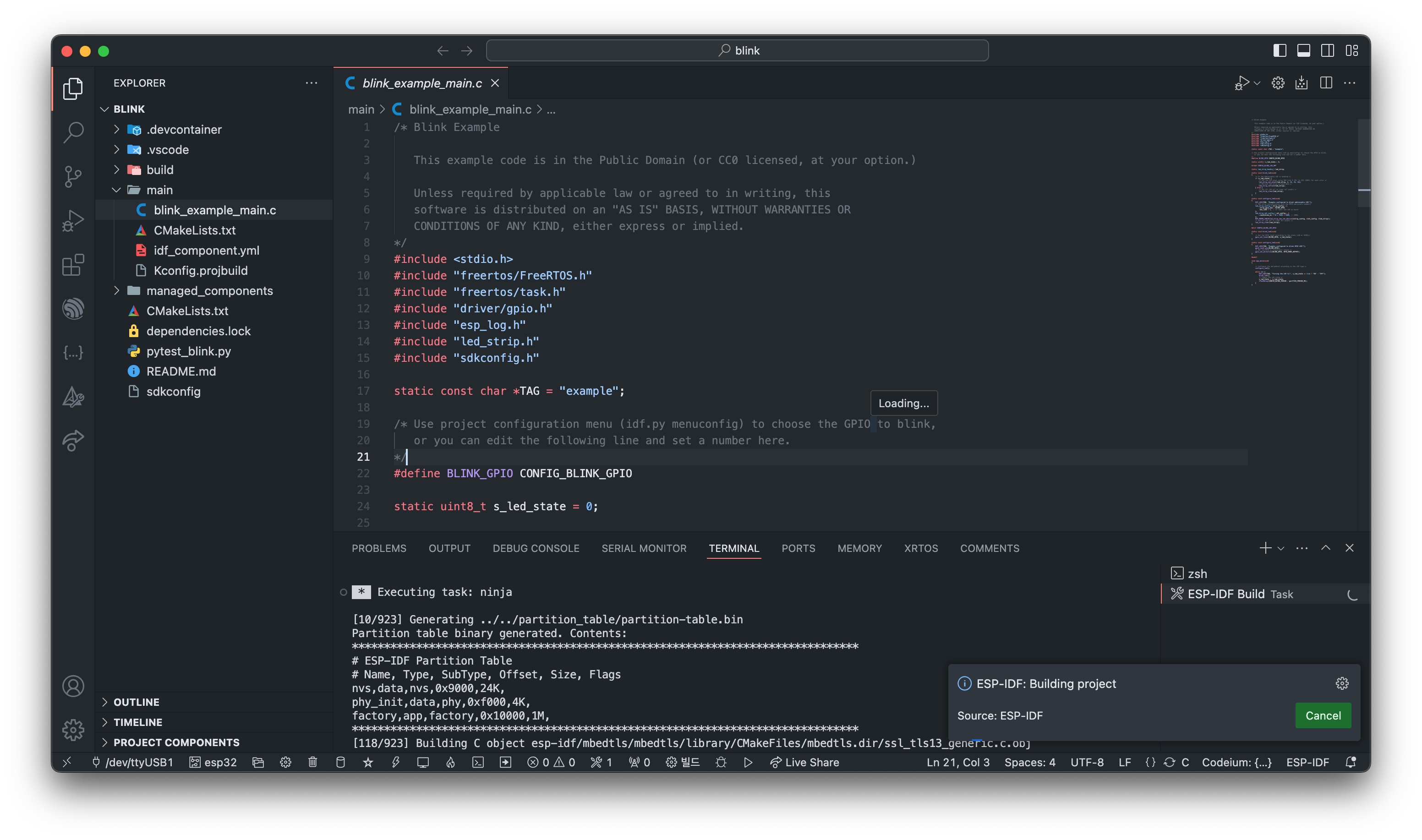The width and height of the screenshot is (1422, 840).
Task: Open ESP-IDF Explorer from activity bar
Action: [73, 309]
